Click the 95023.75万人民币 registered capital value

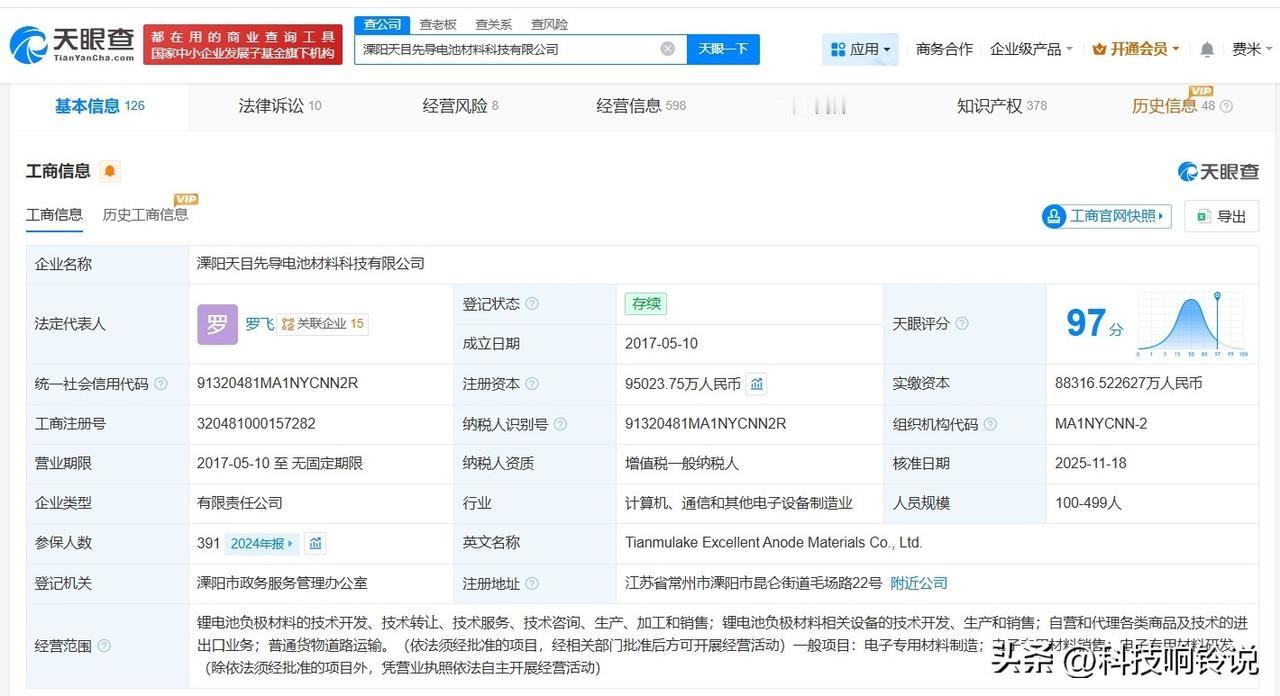(x=683, y=384)
